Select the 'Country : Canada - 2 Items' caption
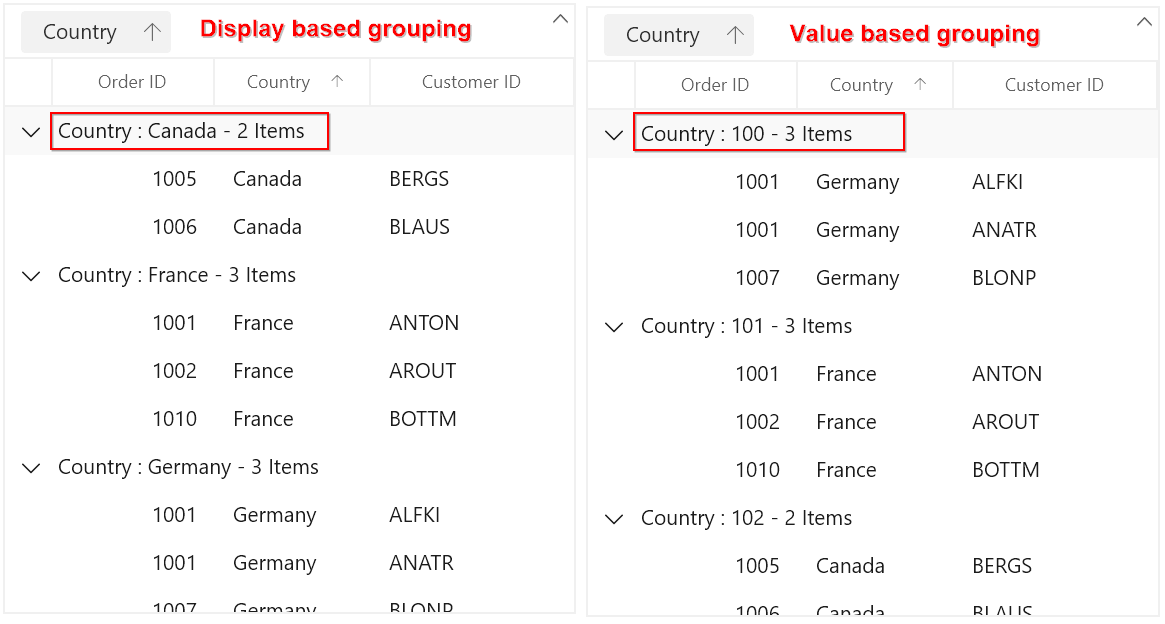Screen dimensions: 1165x624 pyautogui.click(x=181, y=131)
